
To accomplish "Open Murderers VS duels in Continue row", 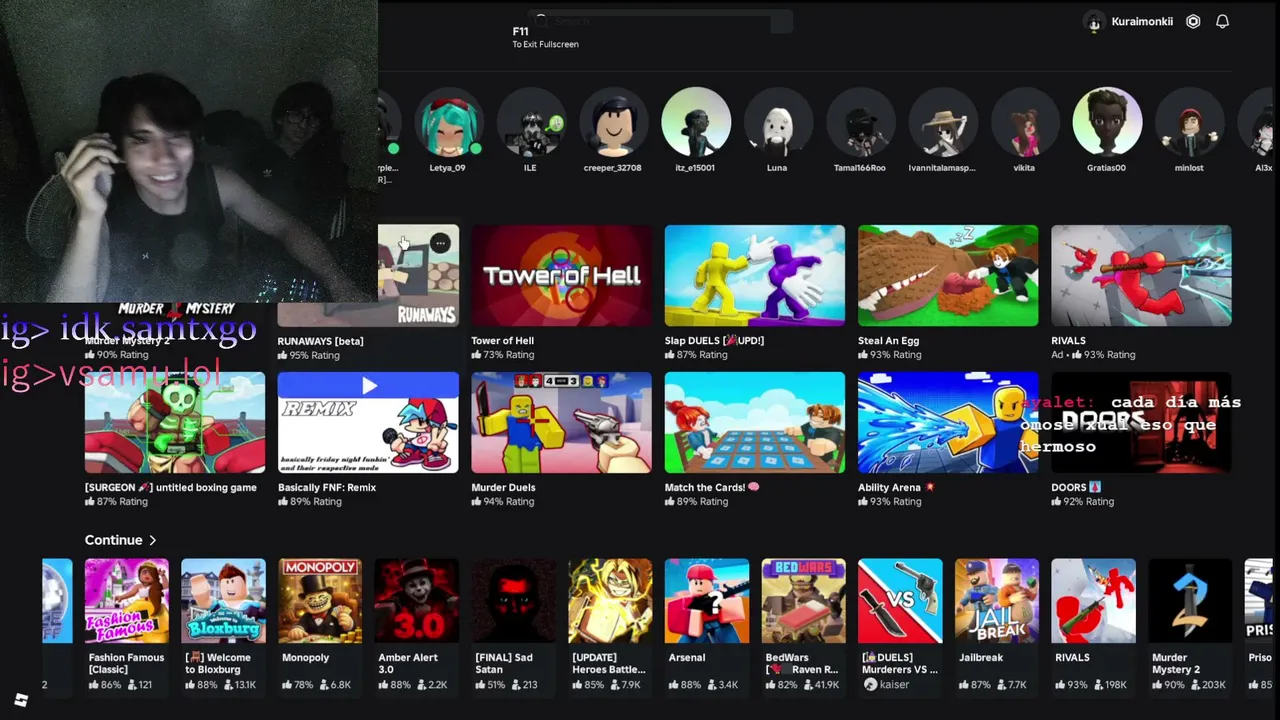I will (900, 601).
